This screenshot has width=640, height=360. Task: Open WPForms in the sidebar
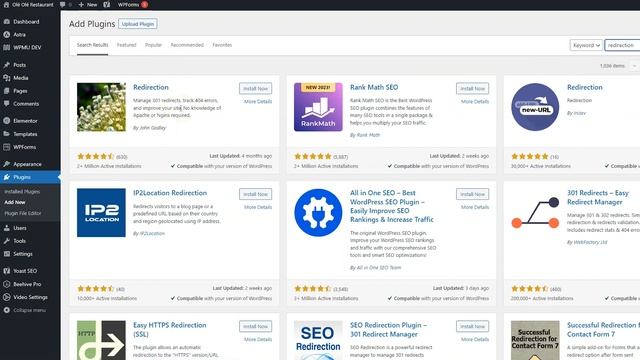(x=24, y=147)
